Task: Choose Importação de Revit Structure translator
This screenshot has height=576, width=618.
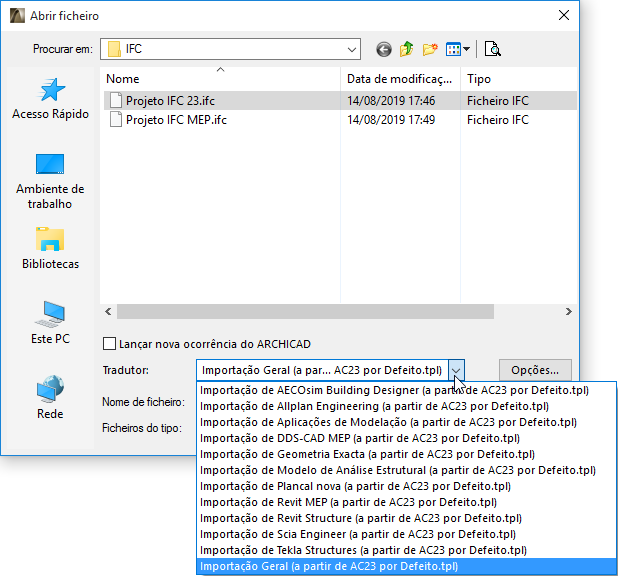Action: point(406,518)
